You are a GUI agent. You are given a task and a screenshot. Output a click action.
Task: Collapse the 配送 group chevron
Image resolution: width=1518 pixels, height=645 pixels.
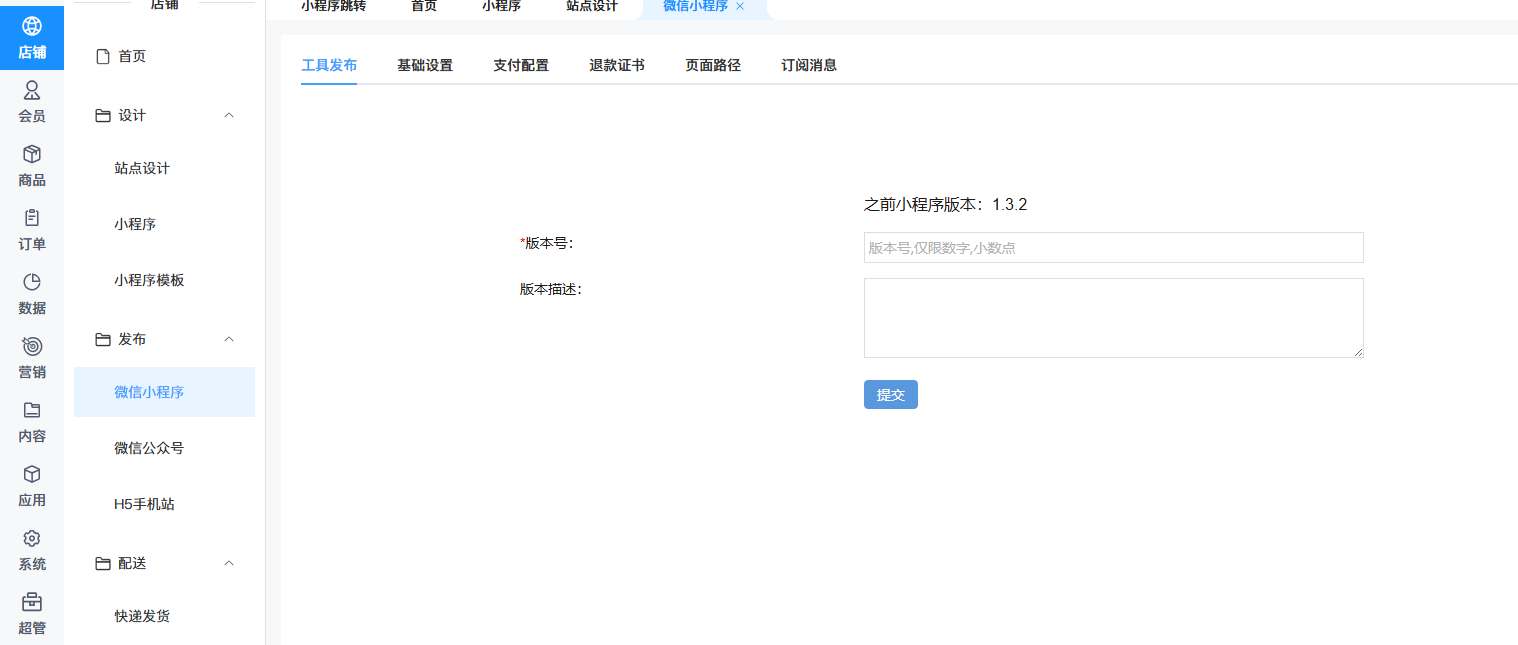pyautogui.click(x=229, y=564)
